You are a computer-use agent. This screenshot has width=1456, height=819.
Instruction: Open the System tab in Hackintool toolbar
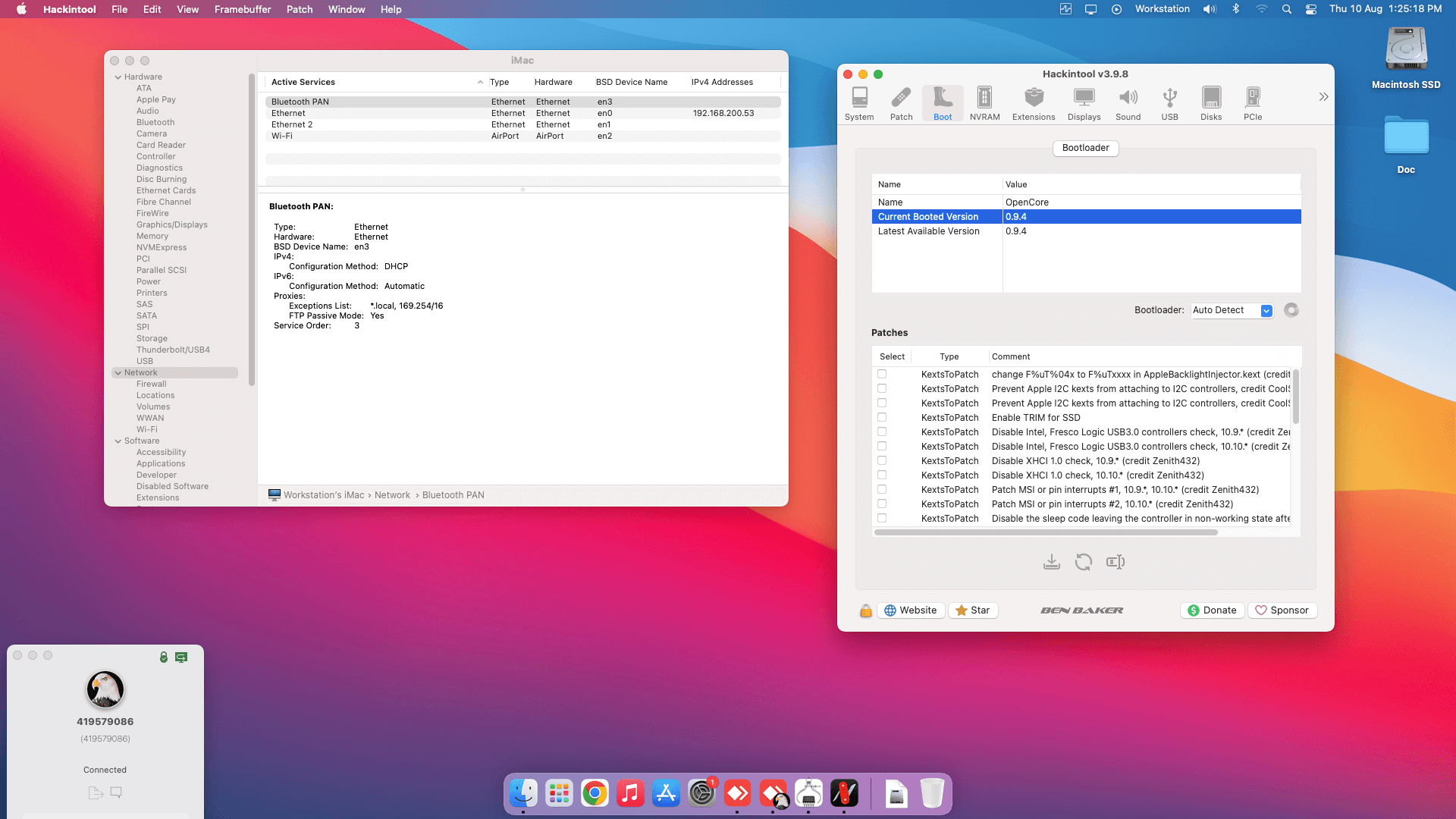click(x=859, y=103)
